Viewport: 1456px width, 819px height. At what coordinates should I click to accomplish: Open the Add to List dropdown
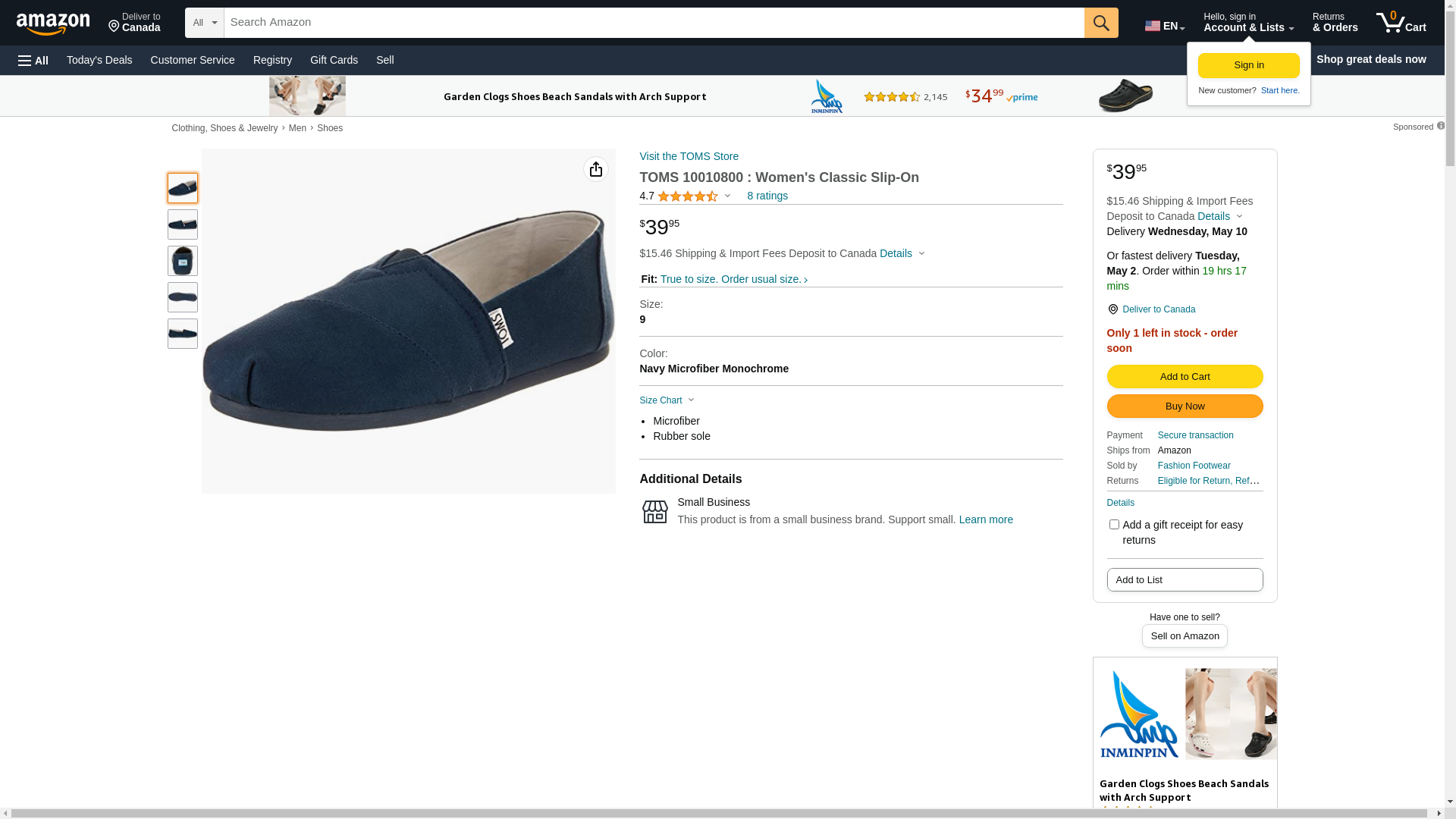coord(1184,580)
